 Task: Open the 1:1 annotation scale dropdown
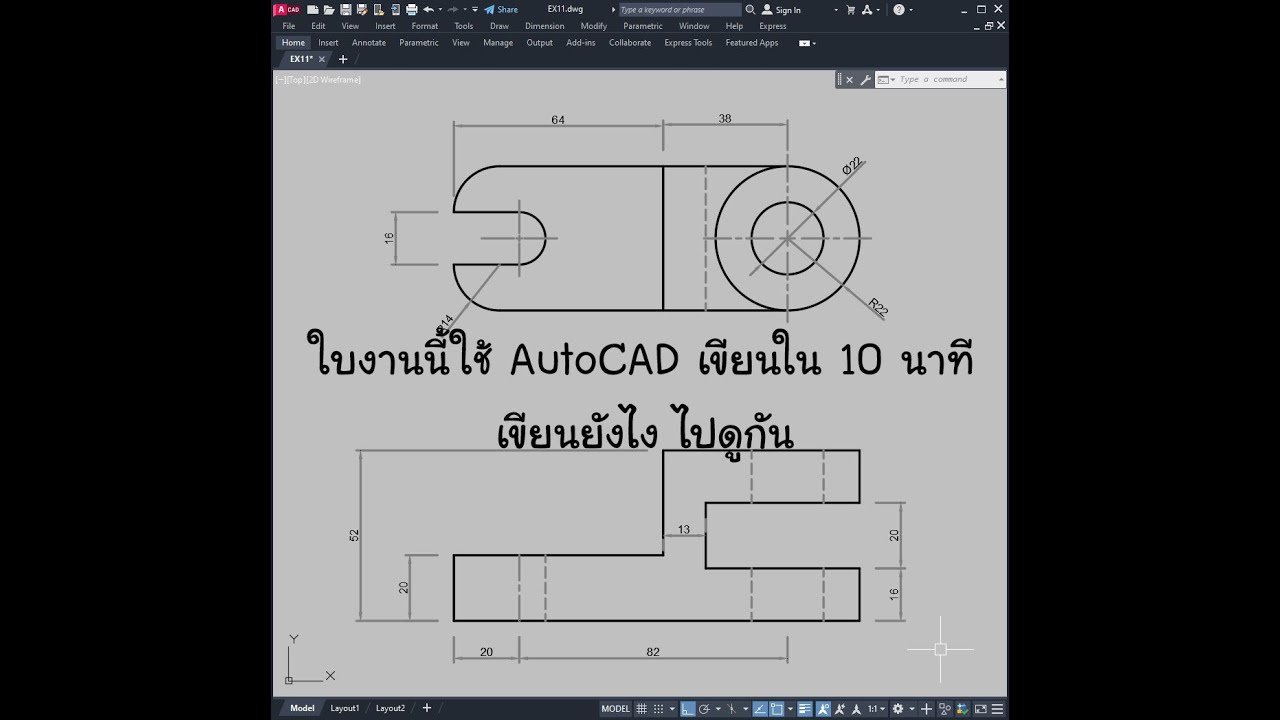879,709
